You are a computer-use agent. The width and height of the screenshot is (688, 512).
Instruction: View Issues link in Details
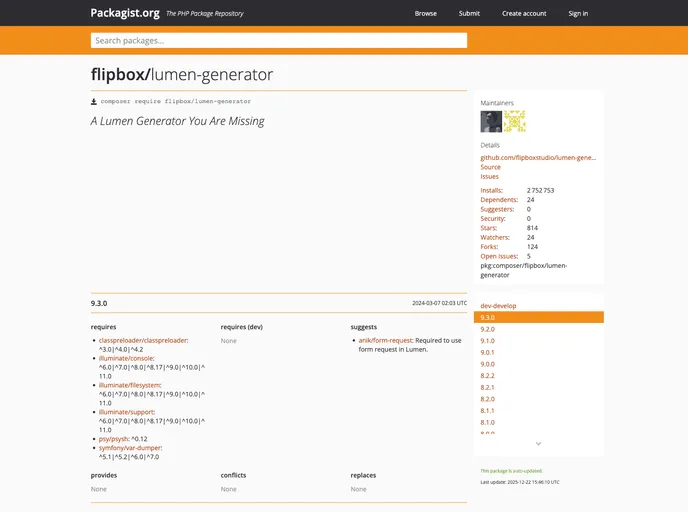pos(489,176)
